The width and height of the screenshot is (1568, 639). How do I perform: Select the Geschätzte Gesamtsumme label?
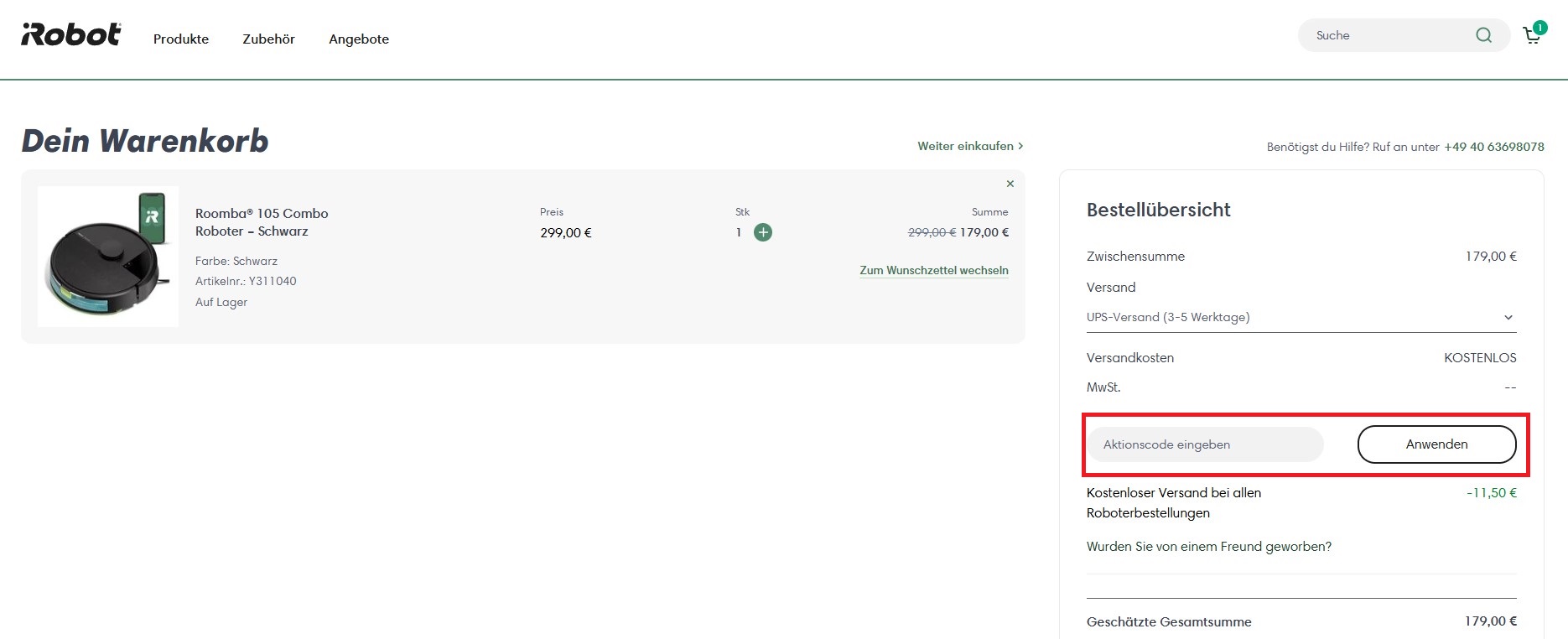[1169, 622]
